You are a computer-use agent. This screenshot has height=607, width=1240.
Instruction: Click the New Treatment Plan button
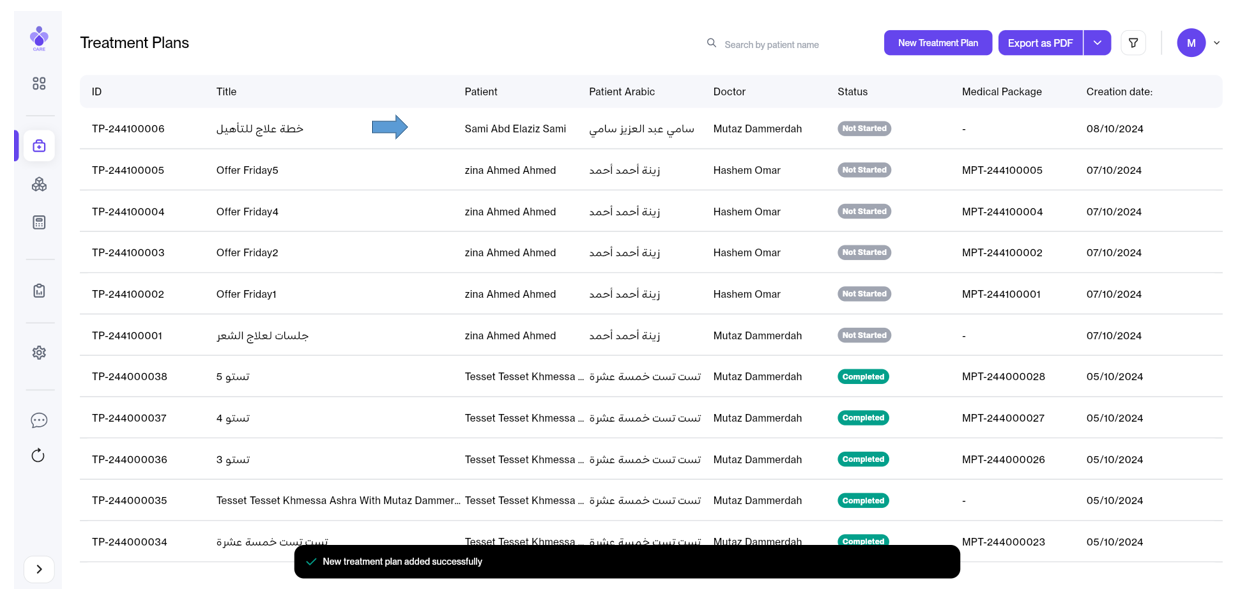(937, 43)
